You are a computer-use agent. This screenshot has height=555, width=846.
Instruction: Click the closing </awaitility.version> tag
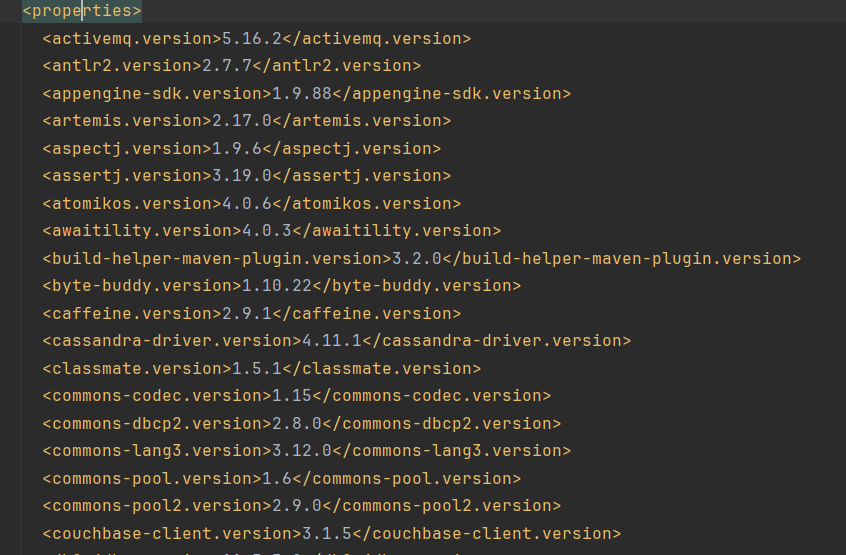coord(397,231)
